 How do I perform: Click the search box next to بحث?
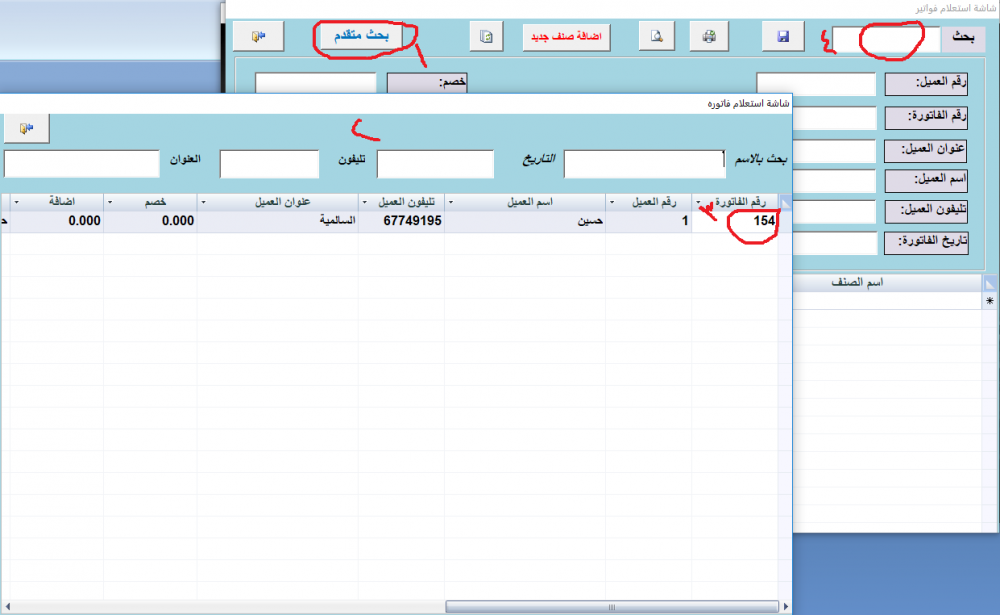(x=886, y=39)
